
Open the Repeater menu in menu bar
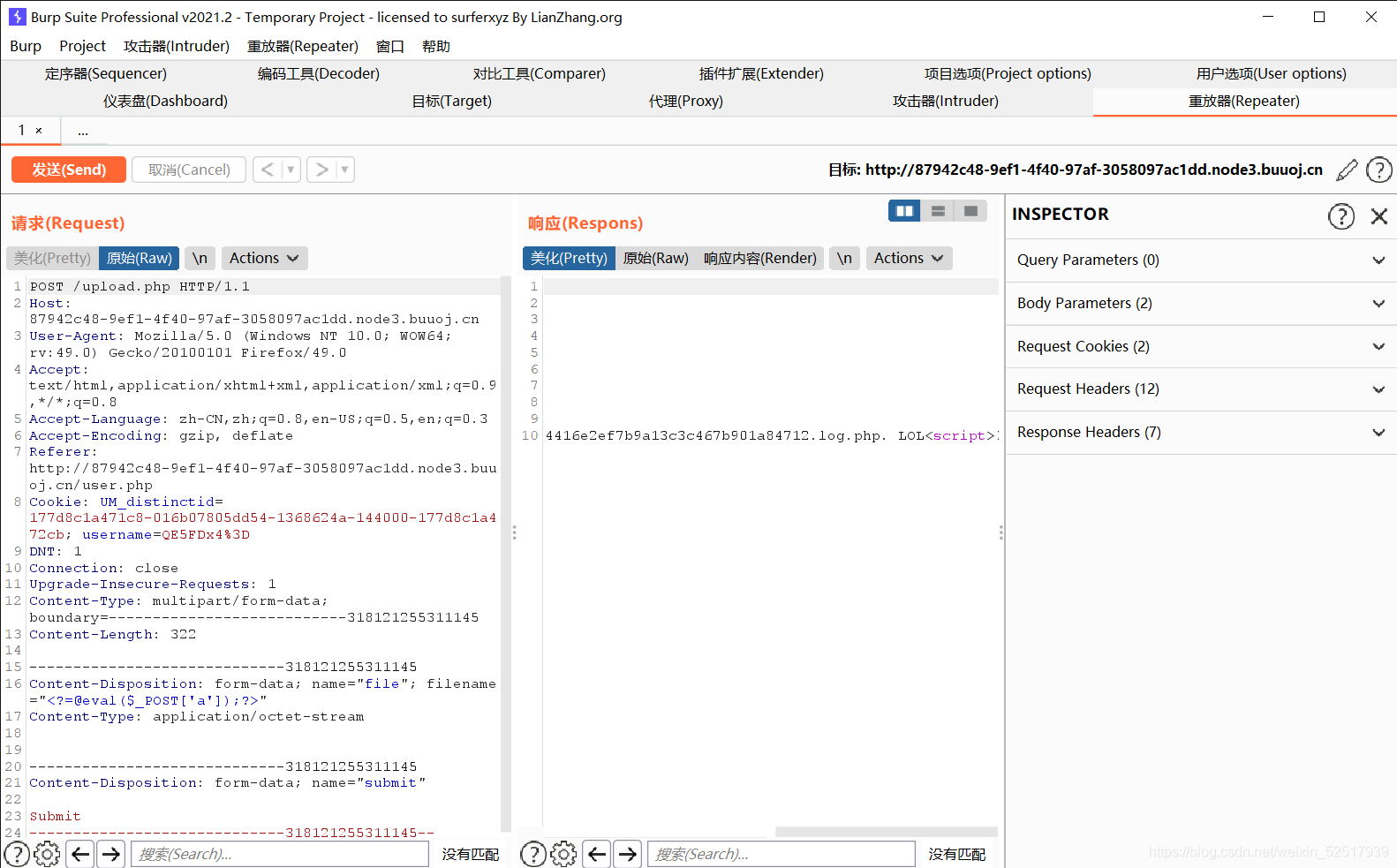(x=303, y=46)
